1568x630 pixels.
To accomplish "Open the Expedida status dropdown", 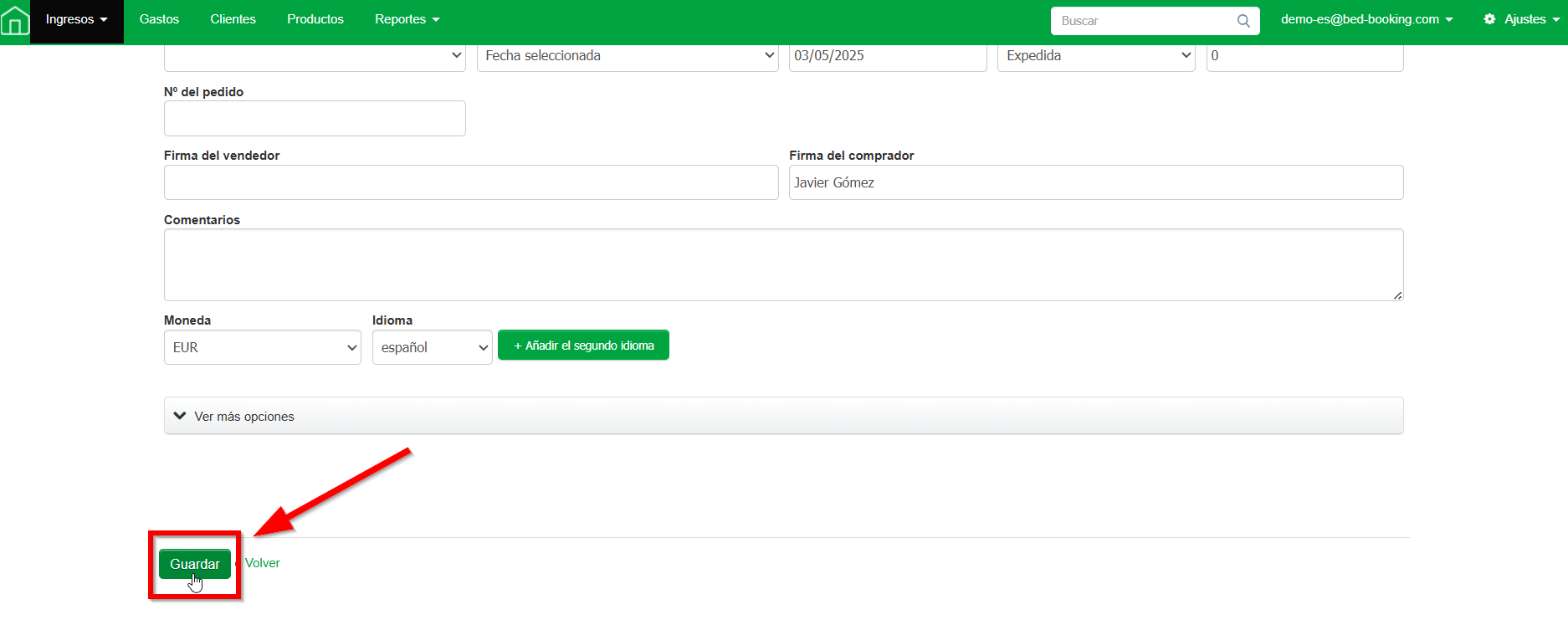I will click(x=1096, y=56).
